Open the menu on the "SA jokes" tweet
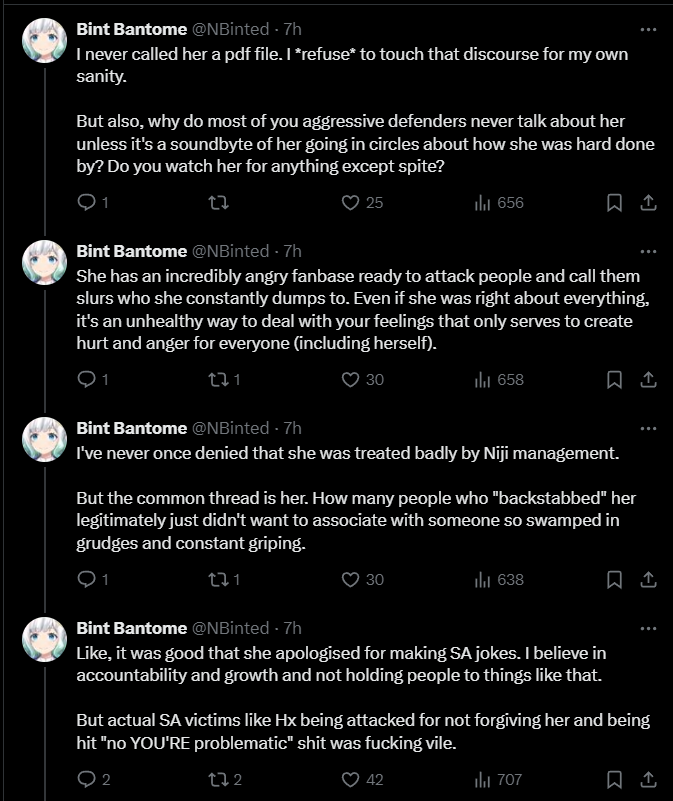 pos(648,628)
